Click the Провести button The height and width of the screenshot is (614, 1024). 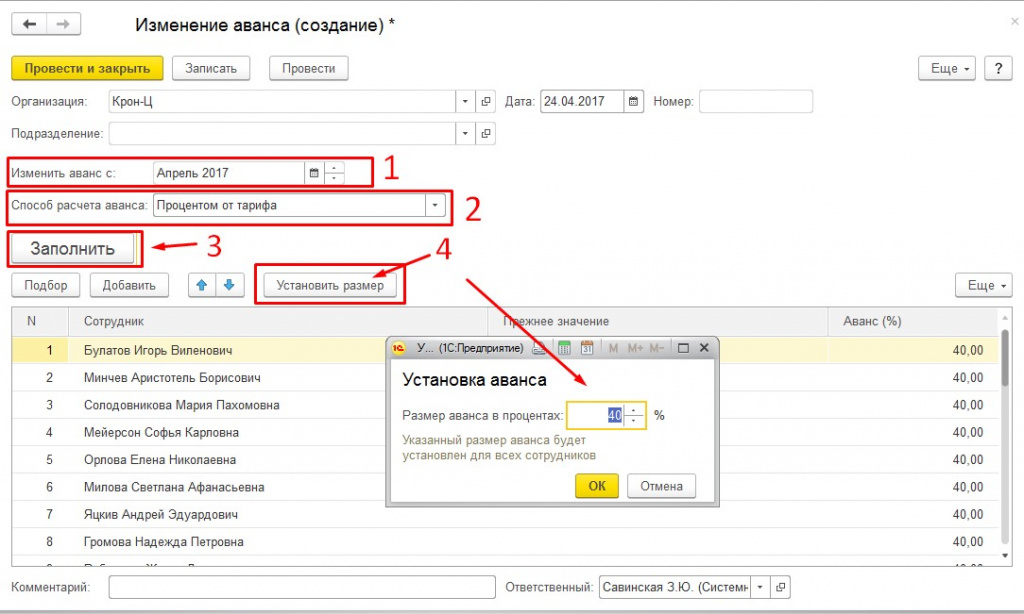pos(308,68)
